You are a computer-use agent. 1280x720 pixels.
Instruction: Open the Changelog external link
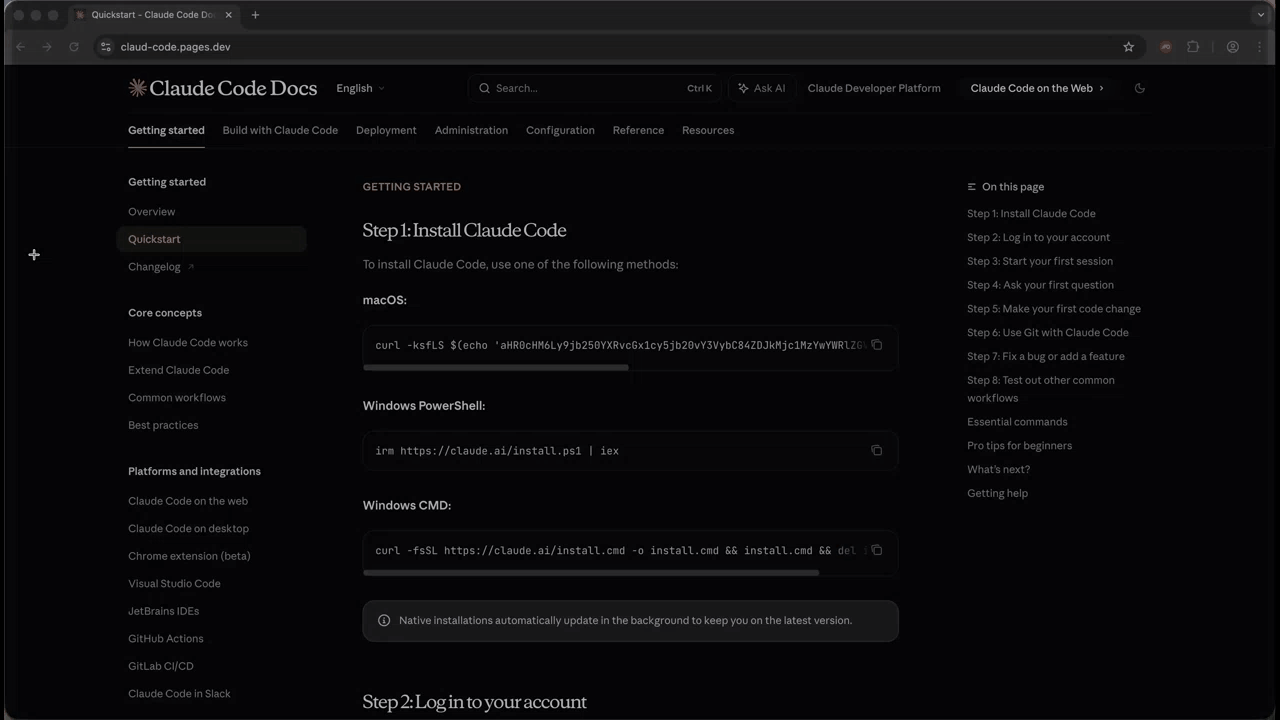click(x=154, y=266)
